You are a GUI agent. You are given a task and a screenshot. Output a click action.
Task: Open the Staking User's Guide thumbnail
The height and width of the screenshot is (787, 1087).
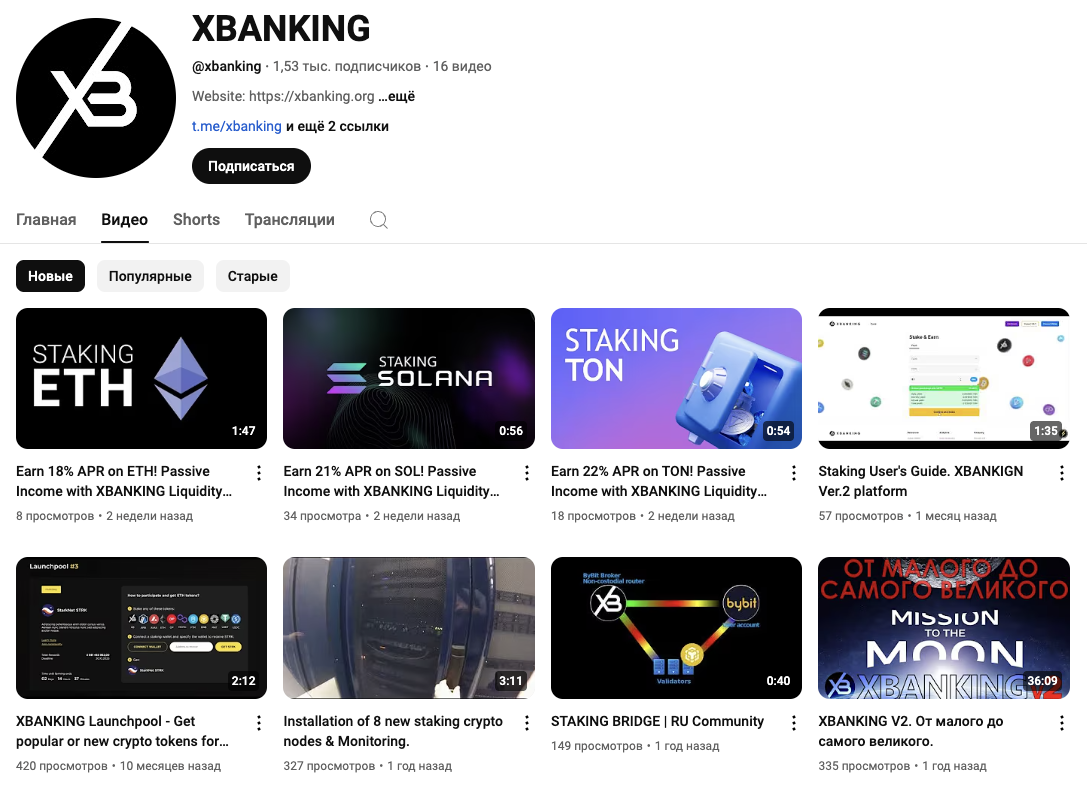(943, 379)
